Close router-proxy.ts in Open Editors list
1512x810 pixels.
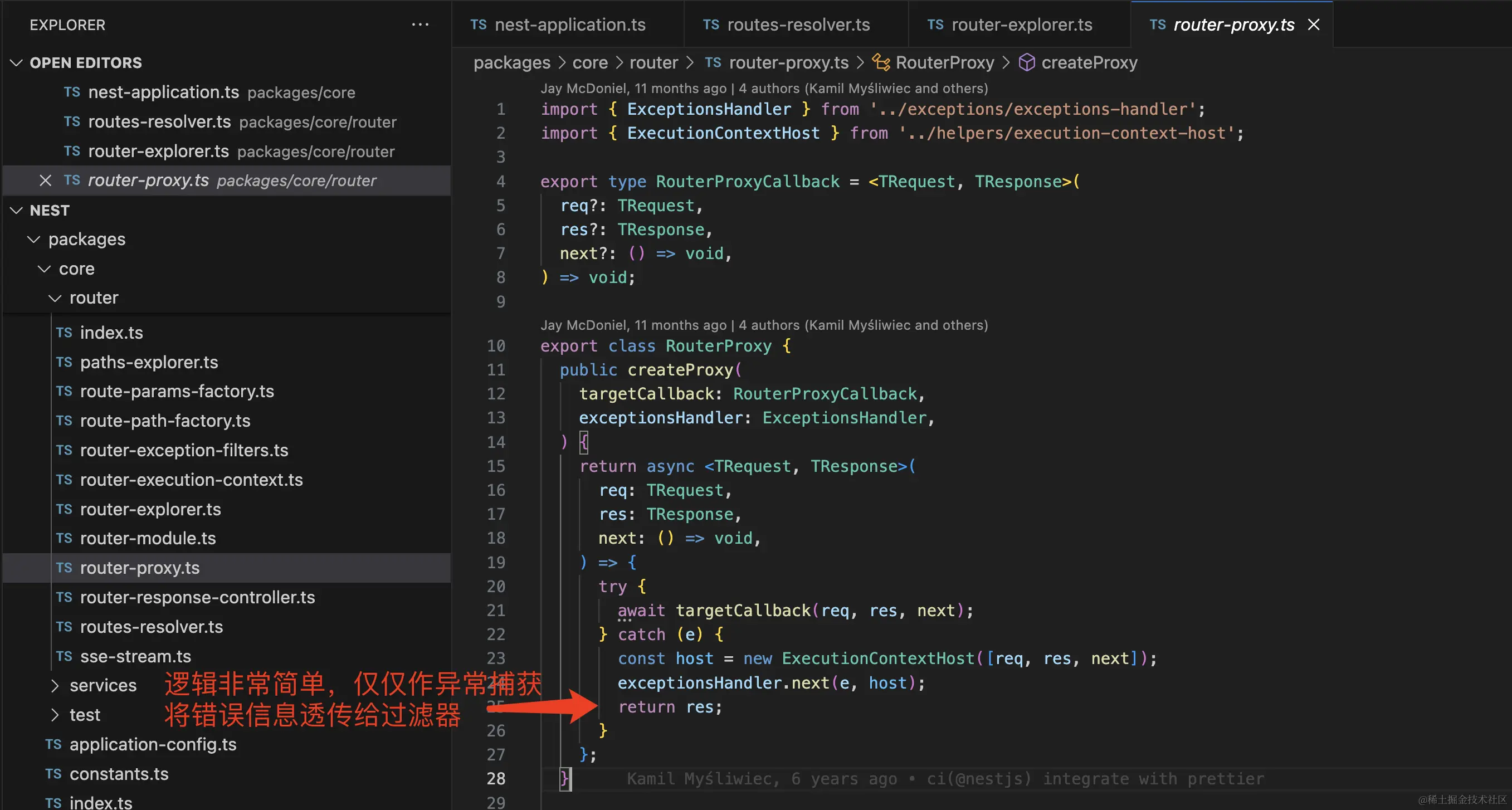click(x=45, y=181)
